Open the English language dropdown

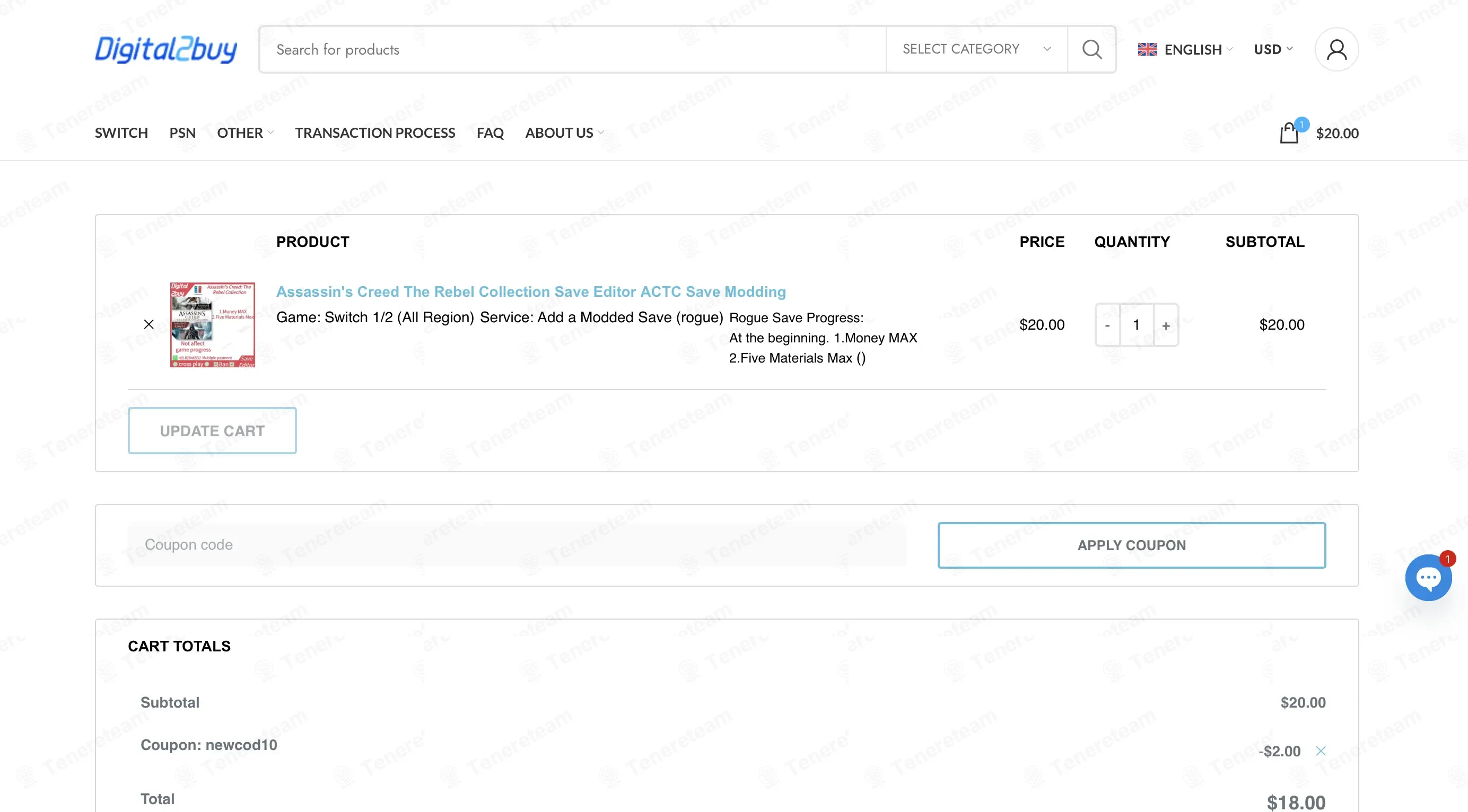(x=1199, y=49)
